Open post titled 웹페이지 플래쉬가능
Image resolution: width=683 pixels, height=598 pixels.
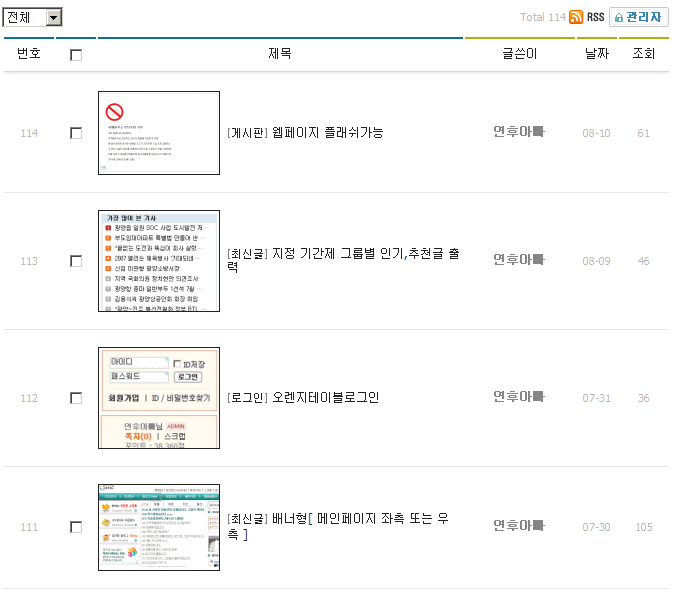[x=305, y=133]
